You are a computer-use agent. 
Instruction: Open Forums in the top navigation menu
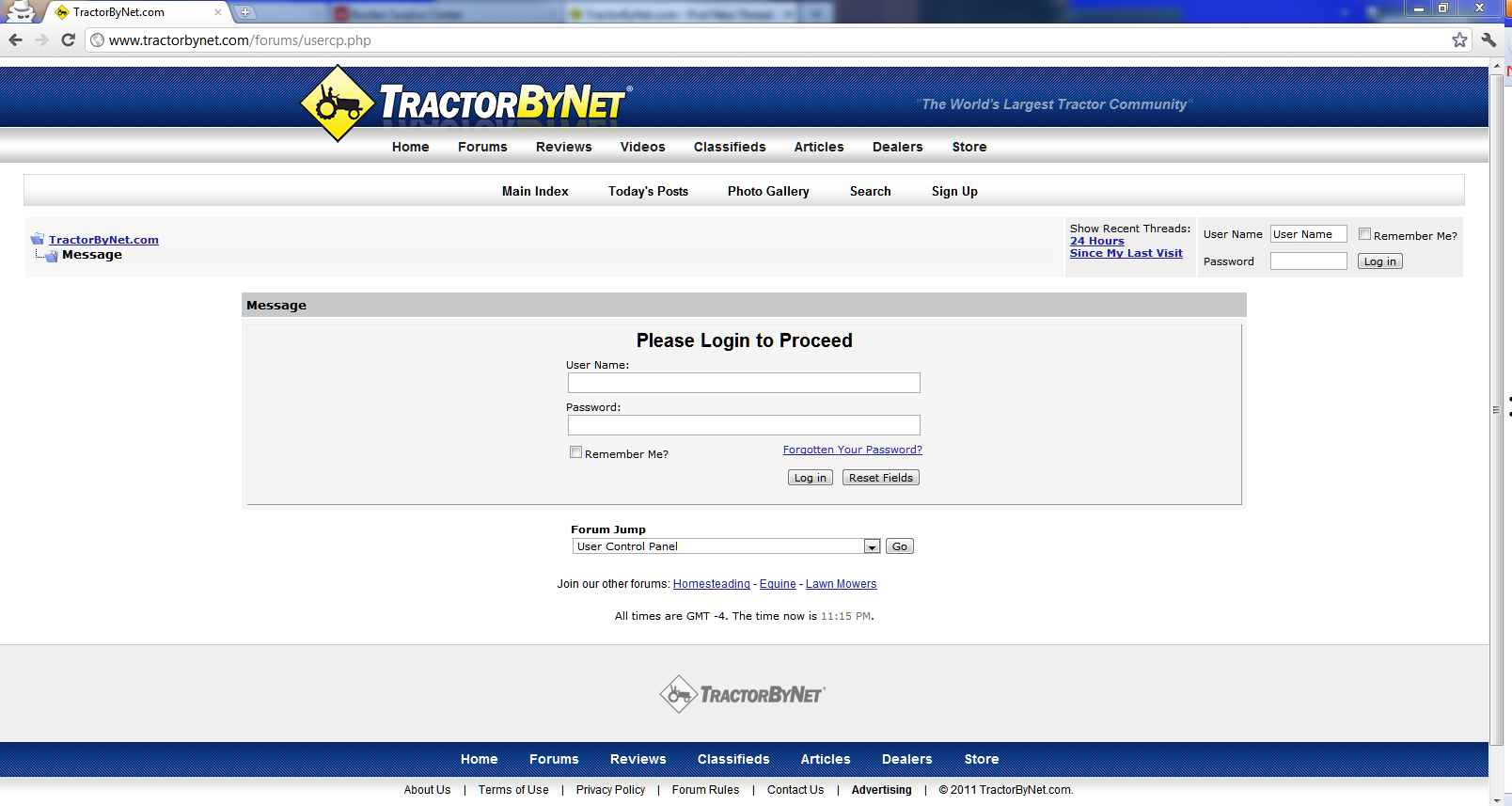(482, 147)
